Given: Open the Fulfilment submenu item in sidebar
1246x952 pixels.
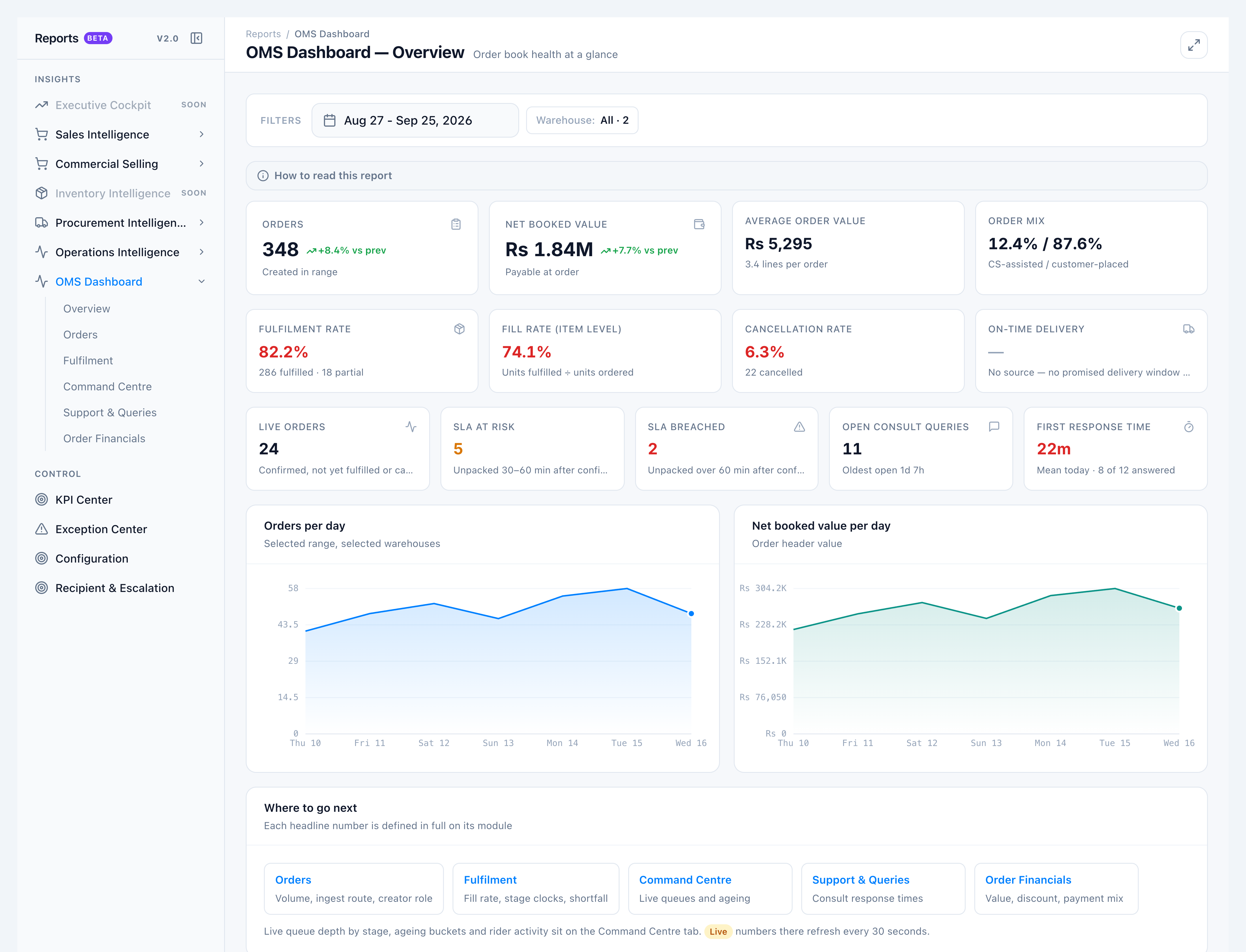Looking at the screenshot, I should coord(88,361).
